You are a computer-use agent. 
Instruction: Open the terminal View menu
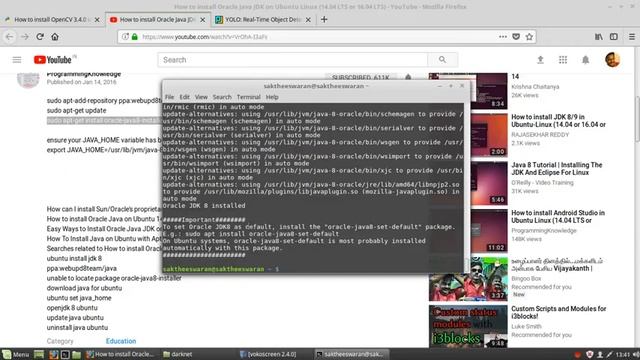click(x=201, y=97)
